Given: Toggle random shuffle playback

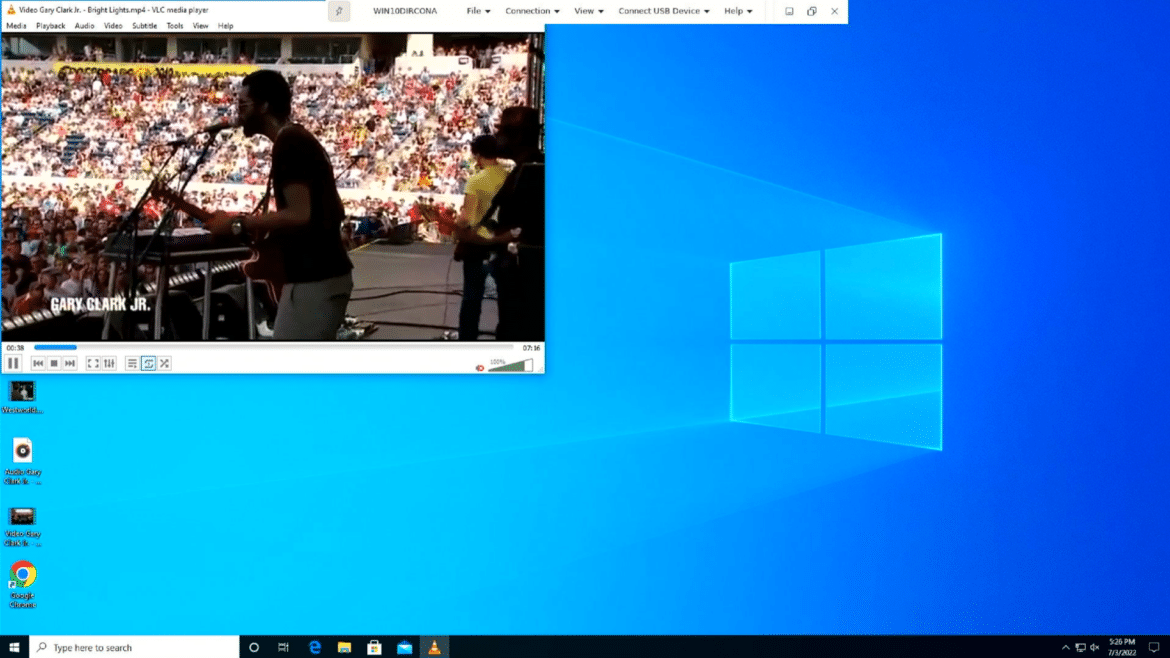Looking at the screenshot, I should pyautogui.click(x=164, y=363).
